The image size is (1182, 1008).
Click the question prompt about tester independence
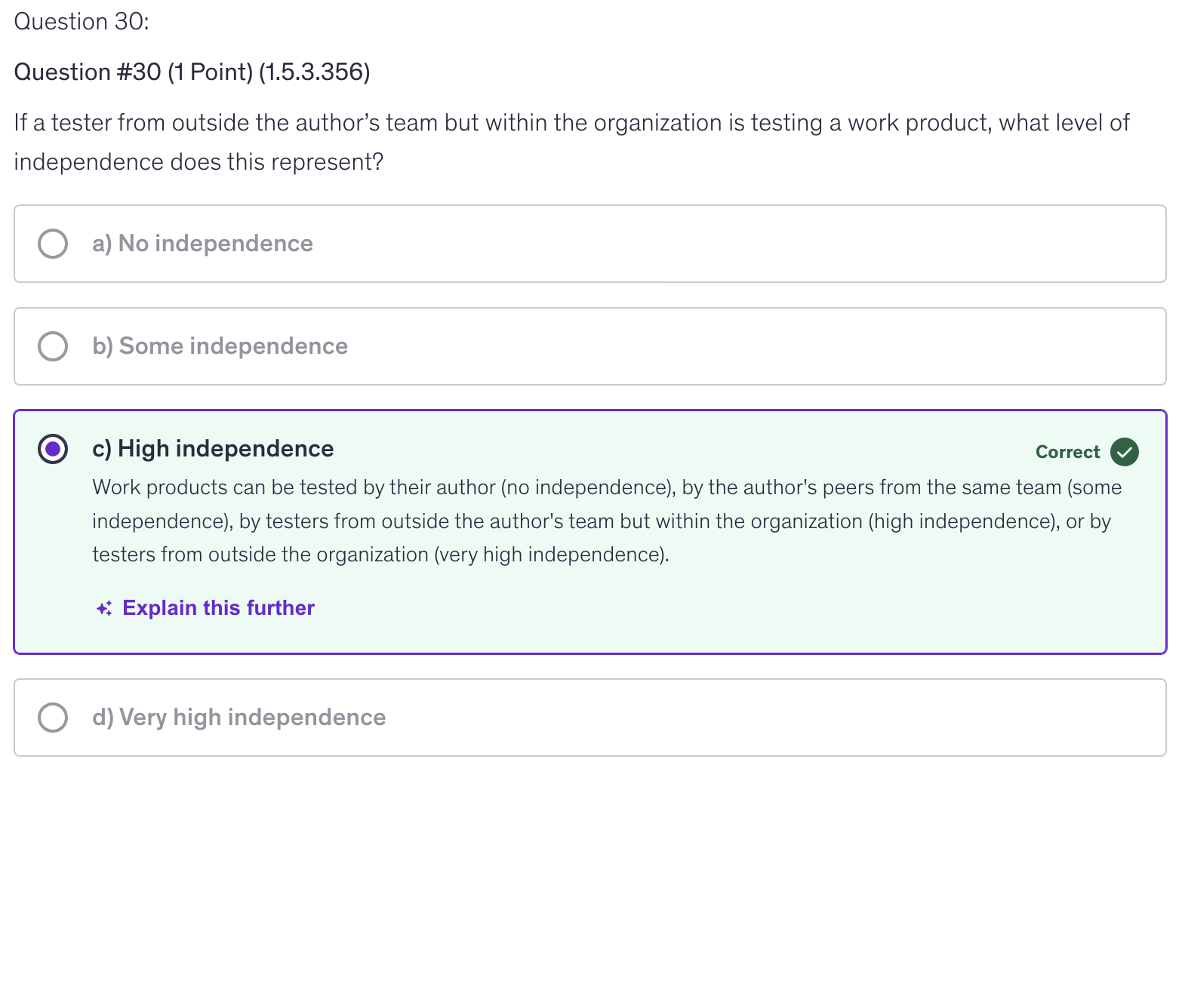pos(571,142)
